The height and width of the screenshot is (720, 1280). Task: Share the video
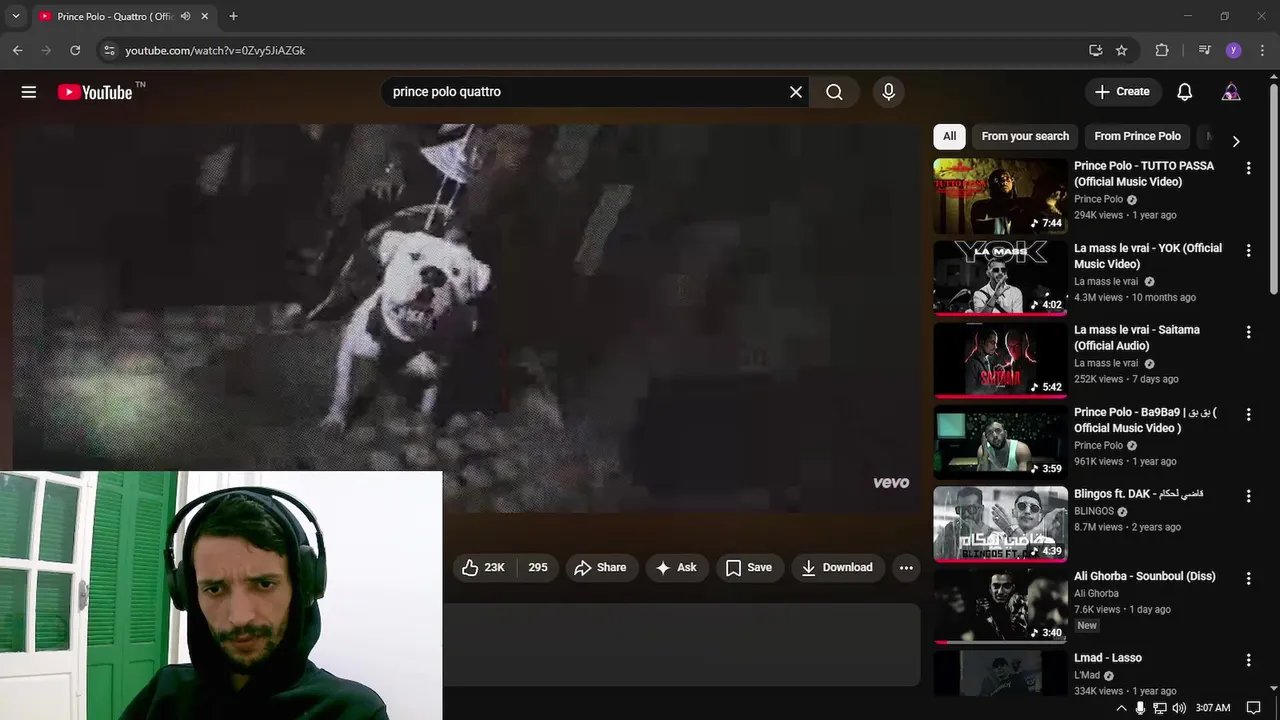tap(601, 567)
